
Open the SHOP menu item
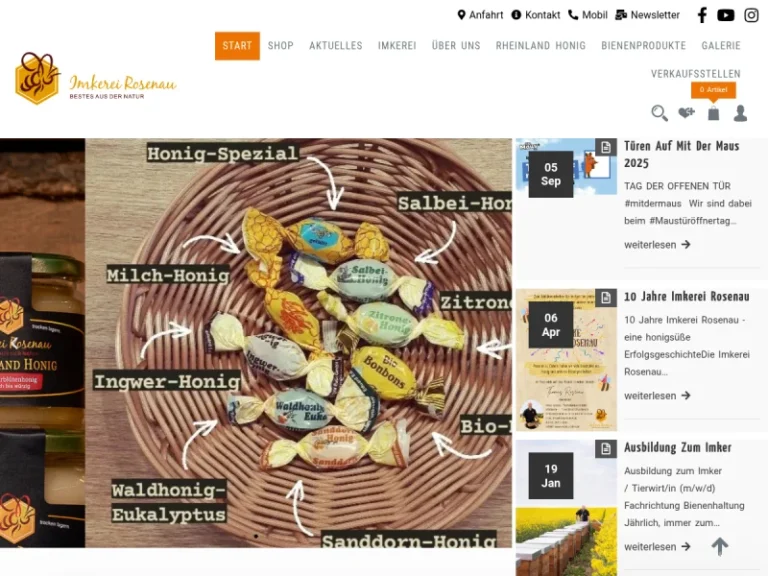281,46
